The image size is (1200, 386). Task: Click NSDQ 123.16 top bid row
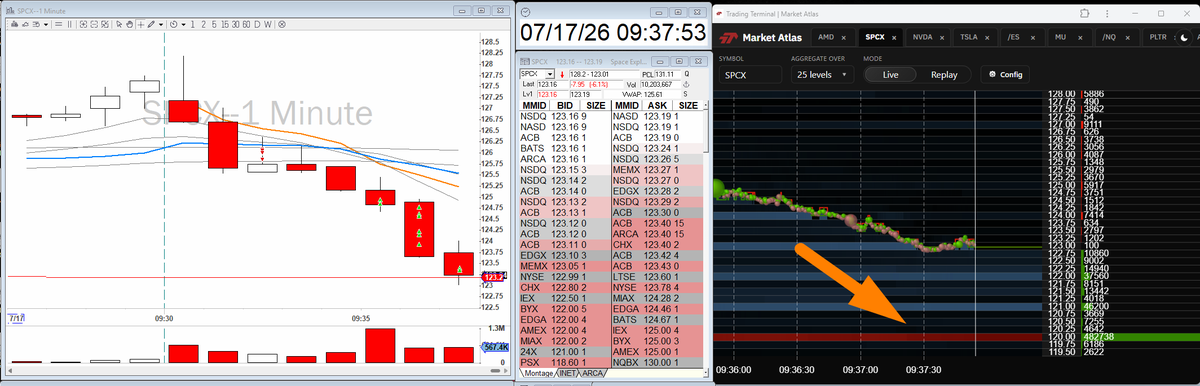tap(564, 117)
